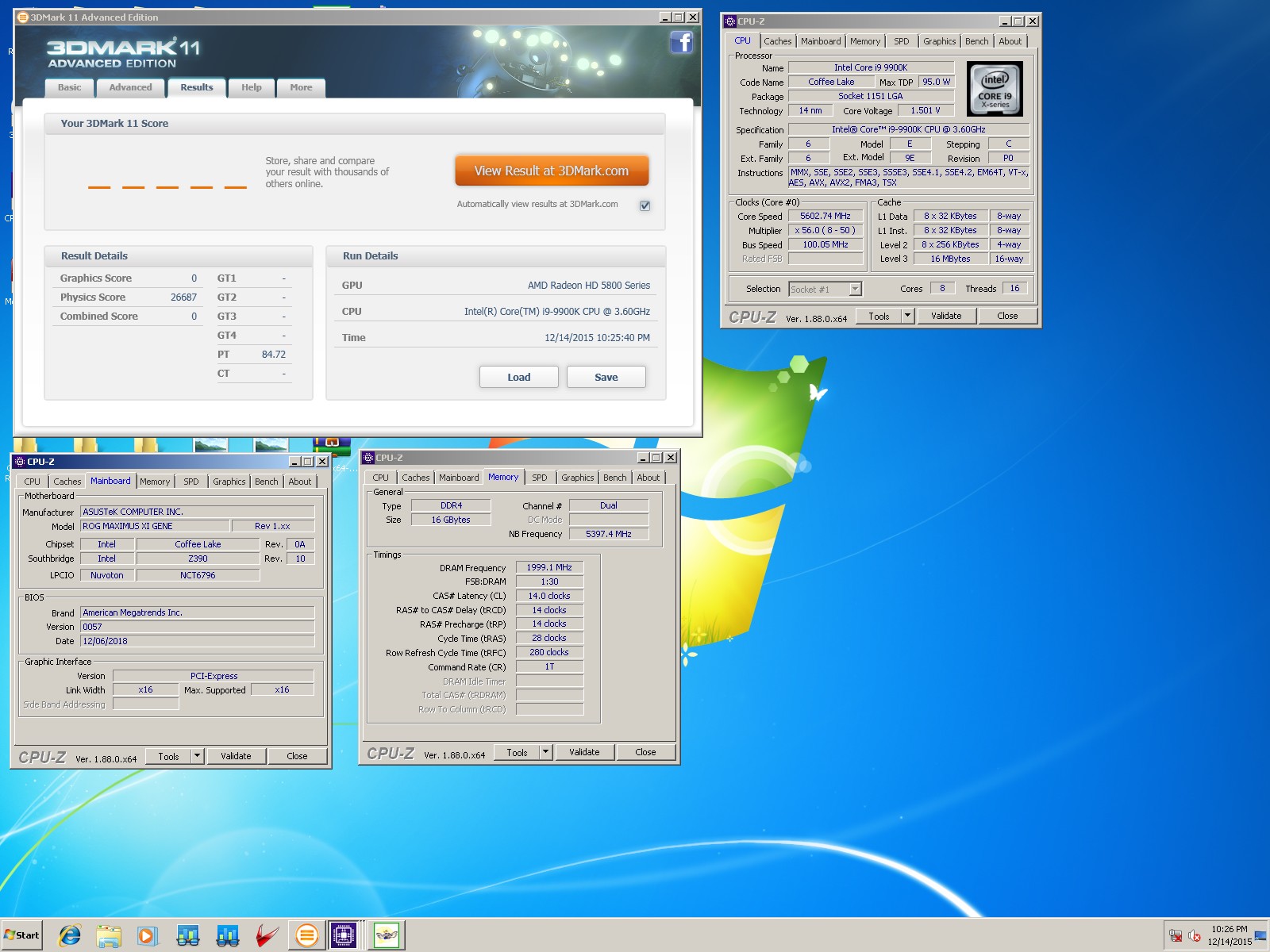The image size is (1270, 952).
Task: Launch Internet Explorer from the taskbar
Action: (x=70, y=935)
